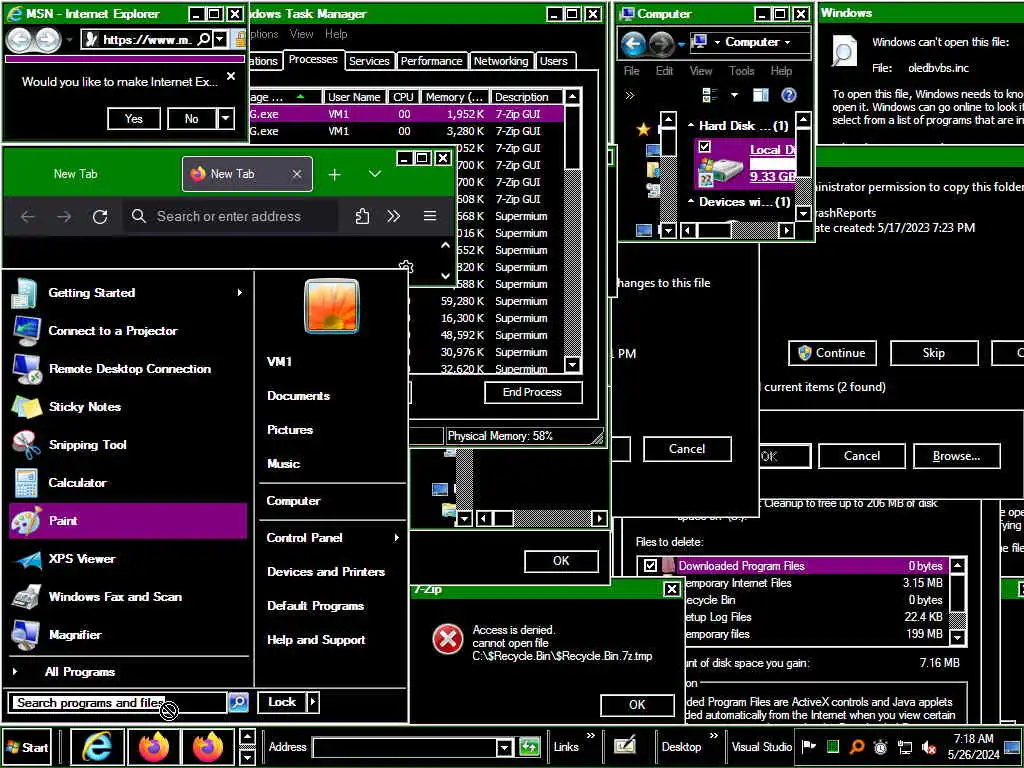Click the start menu search magnifier button
Image resolution: width=1024 pixels, height=768 pixels.
pos(238,702)
